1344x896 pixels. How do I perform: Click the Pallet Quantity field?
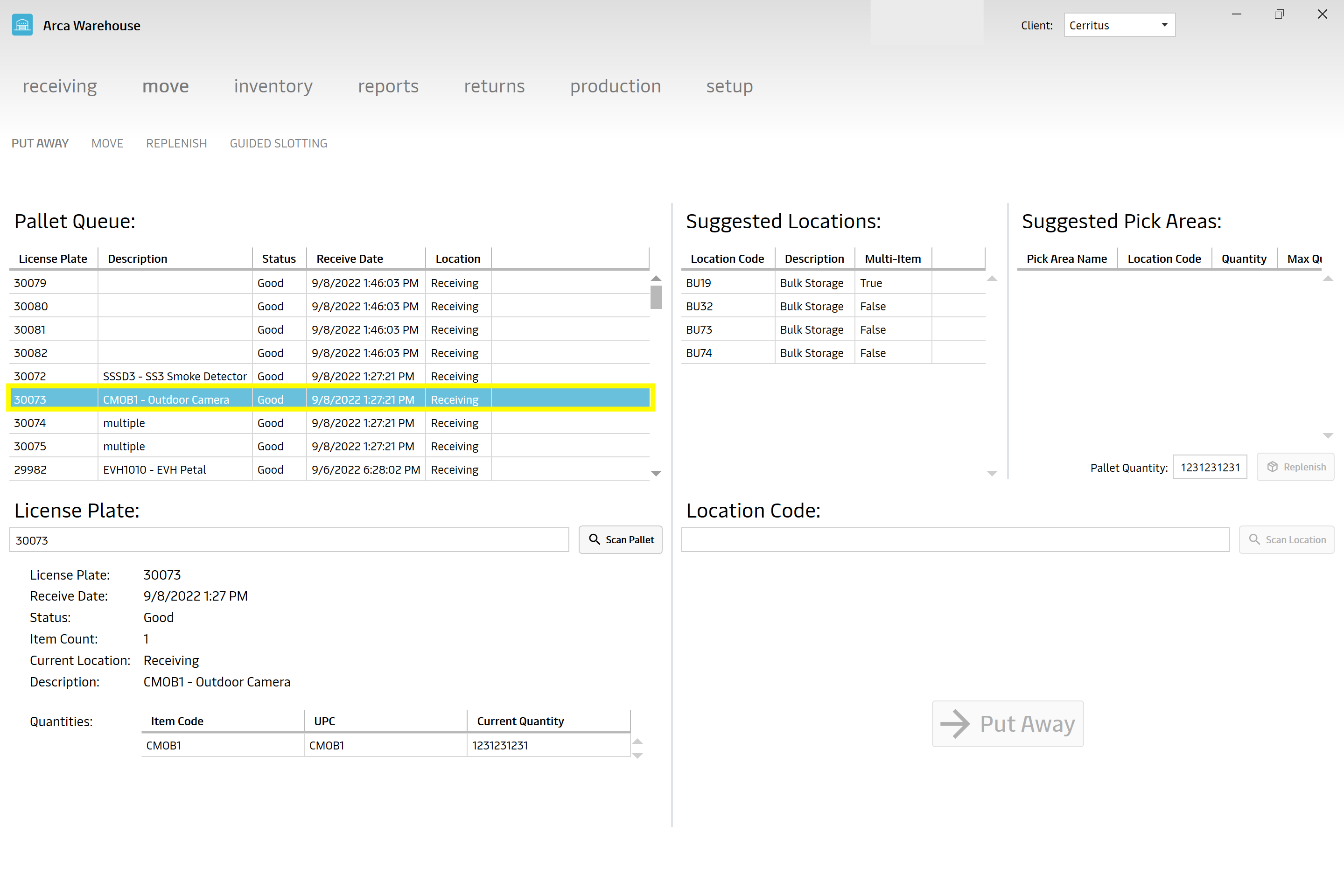point(1210,468)
